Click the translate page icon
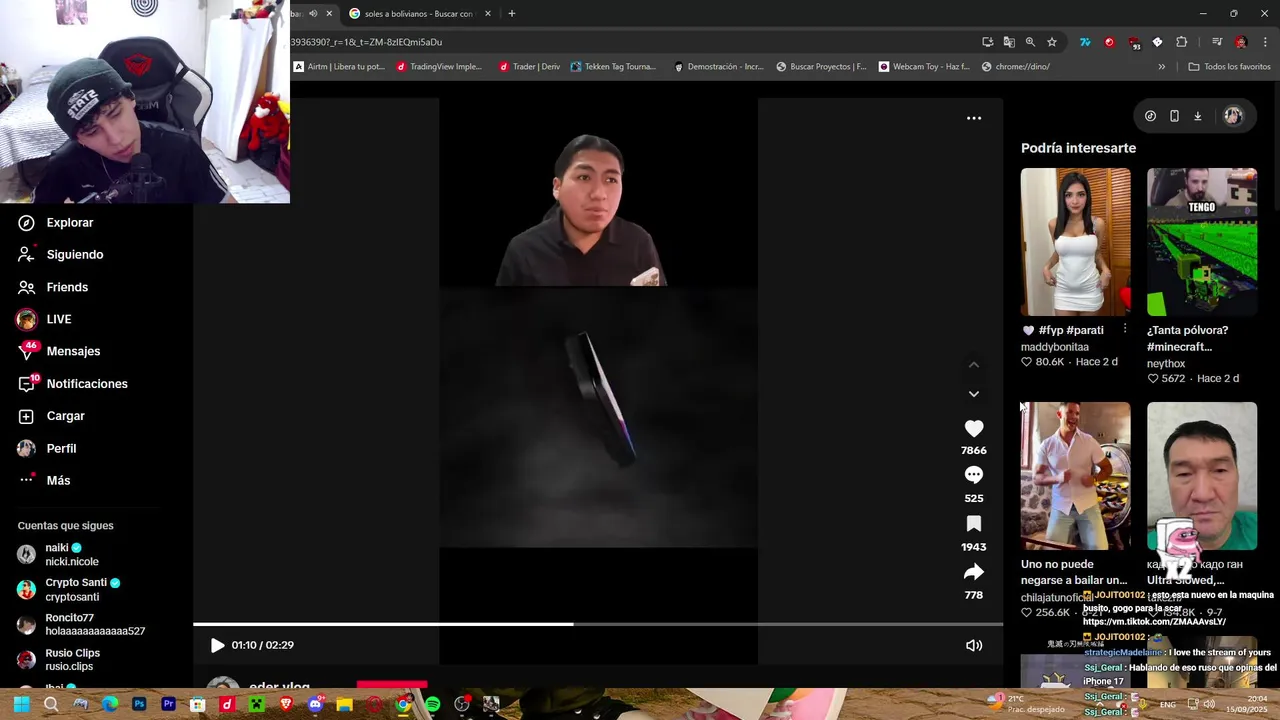Screen dimensions: 1280x720 (x=1009, y=42)
